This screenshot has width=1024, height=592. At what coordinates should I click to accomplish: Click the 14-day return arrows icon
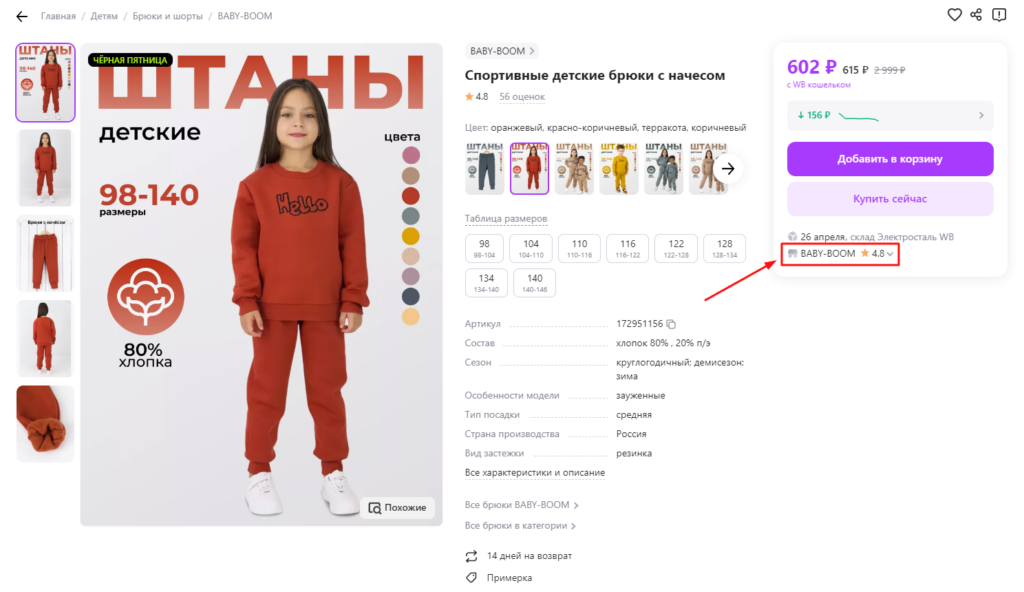point(472,556)
